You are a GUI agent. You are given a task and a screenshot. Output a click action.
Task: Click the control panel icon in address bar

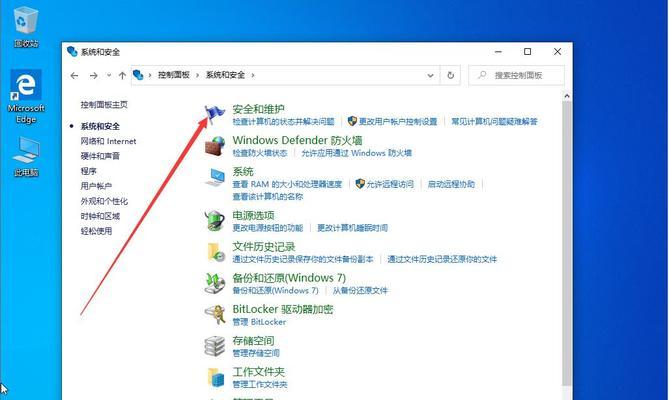pyautogui.click(x=138, y=75)
